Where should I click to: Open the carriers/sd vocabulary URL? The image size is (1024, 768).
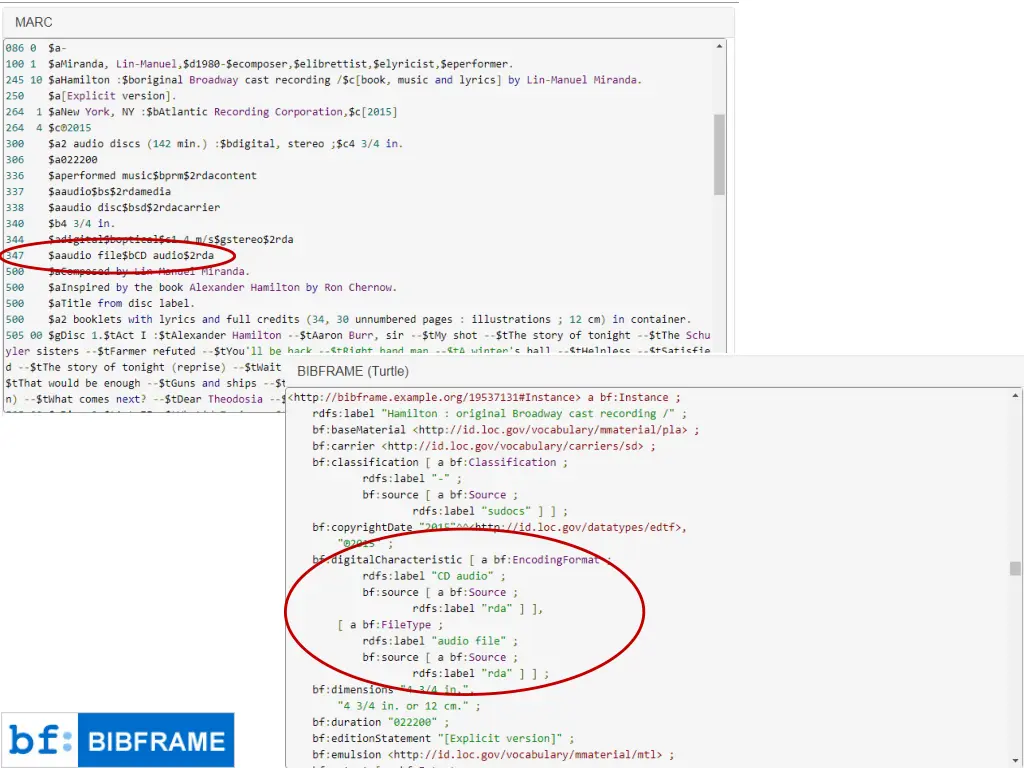pyautogui.click(x=515, y=446)
